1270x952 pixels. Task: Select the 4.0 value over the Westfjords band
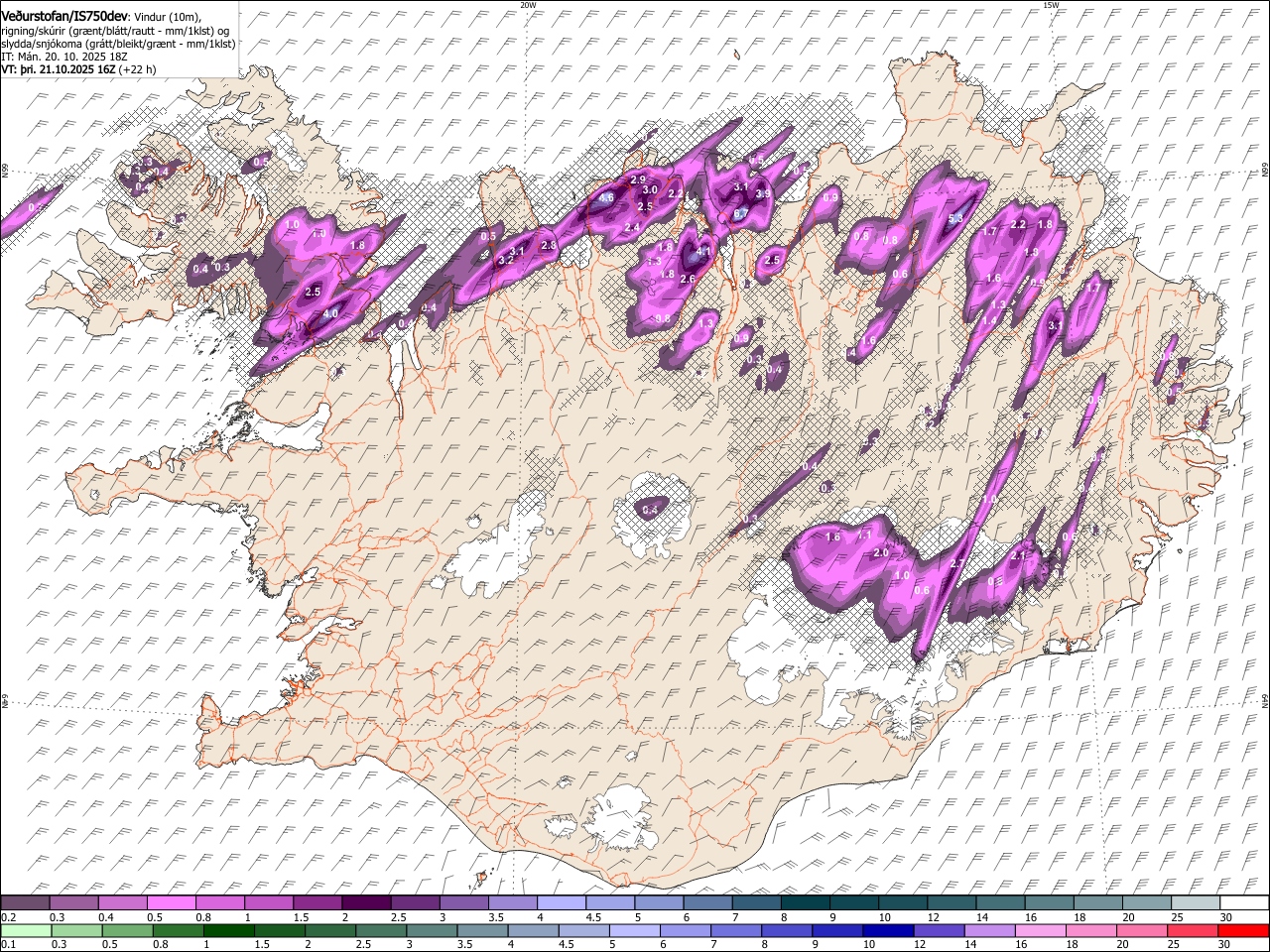pyautogui.click(x=330, y=313)
